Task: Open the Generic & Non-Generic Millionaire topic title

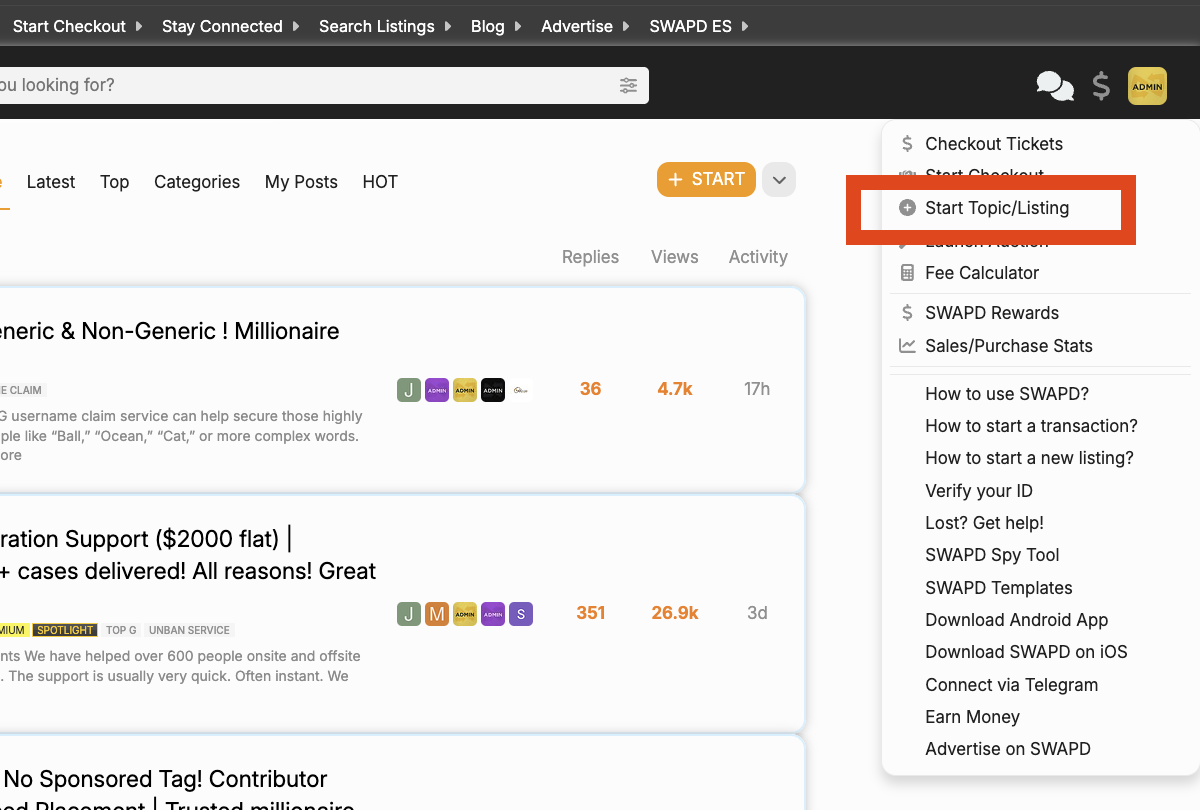Action: click(x=170, y=331)
